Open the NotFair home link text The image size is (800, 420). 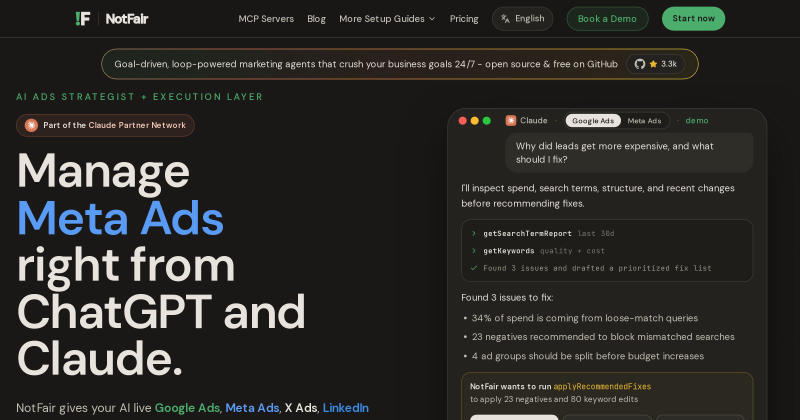127,19
